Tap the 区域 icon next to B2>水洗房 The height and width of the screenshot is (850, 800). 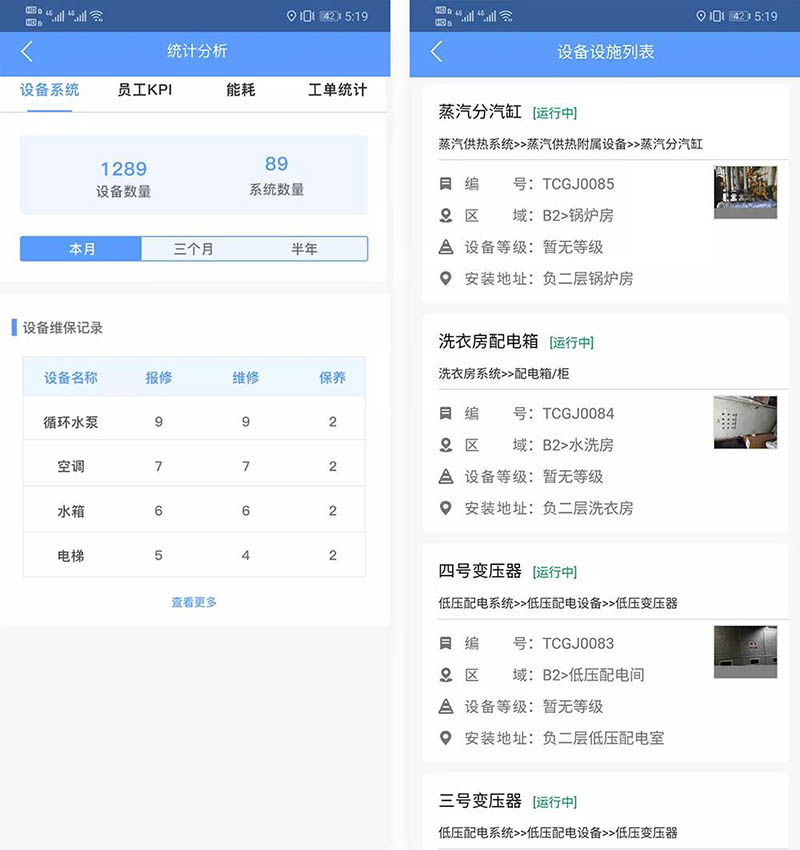(x=446, y=445)
